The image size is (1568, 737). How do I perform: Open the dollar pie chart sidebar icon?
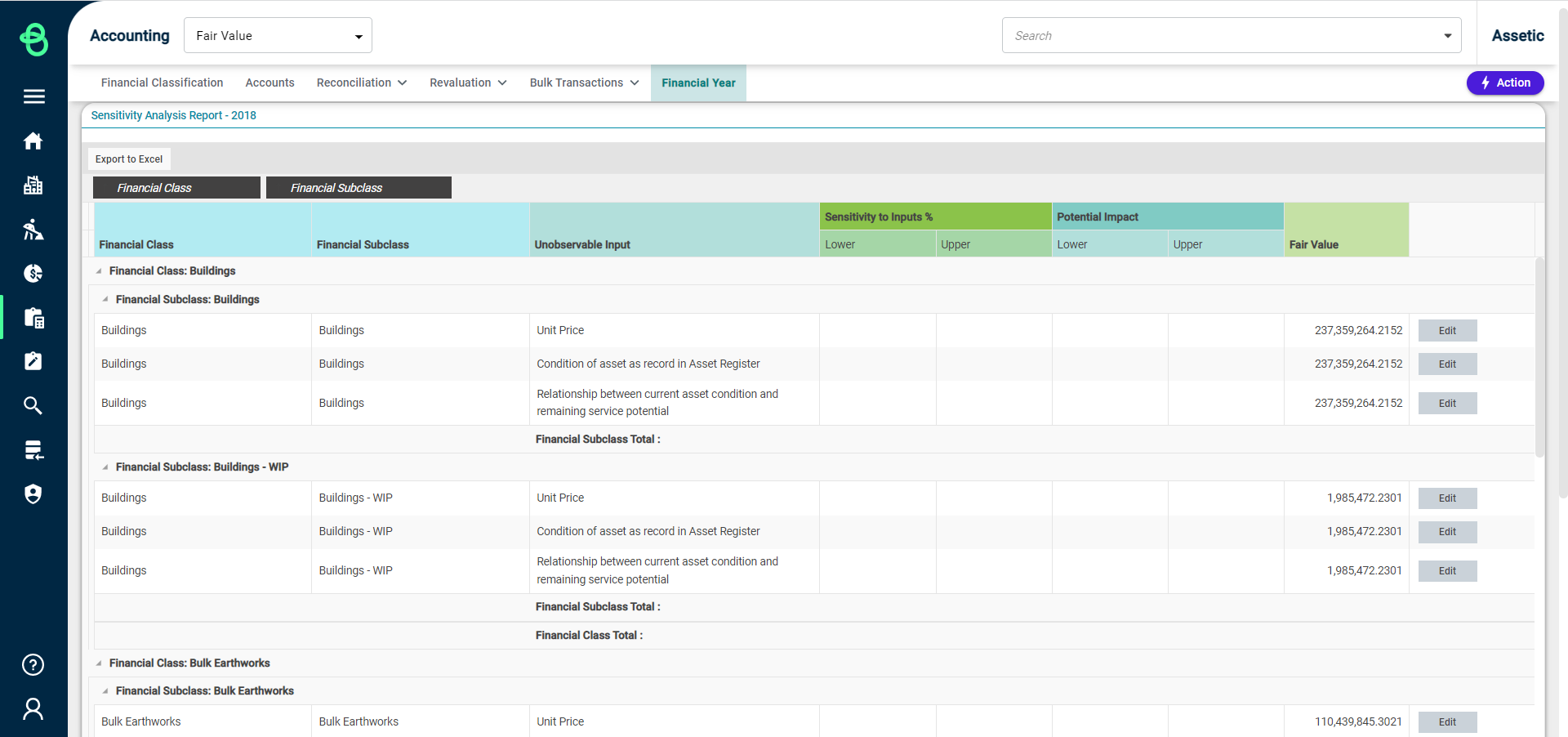[33, 273]
